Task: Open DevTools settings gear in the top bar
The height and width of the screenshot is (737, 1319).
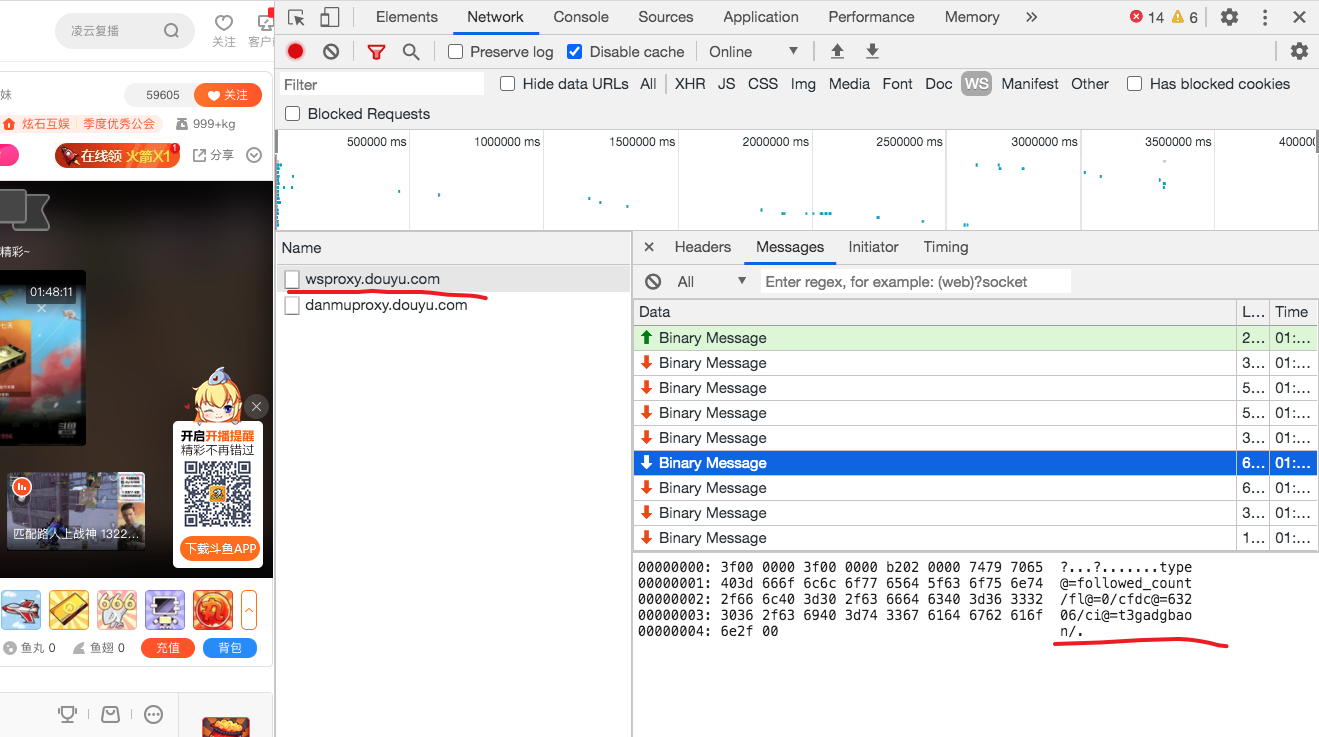Action: point(1229,17)
